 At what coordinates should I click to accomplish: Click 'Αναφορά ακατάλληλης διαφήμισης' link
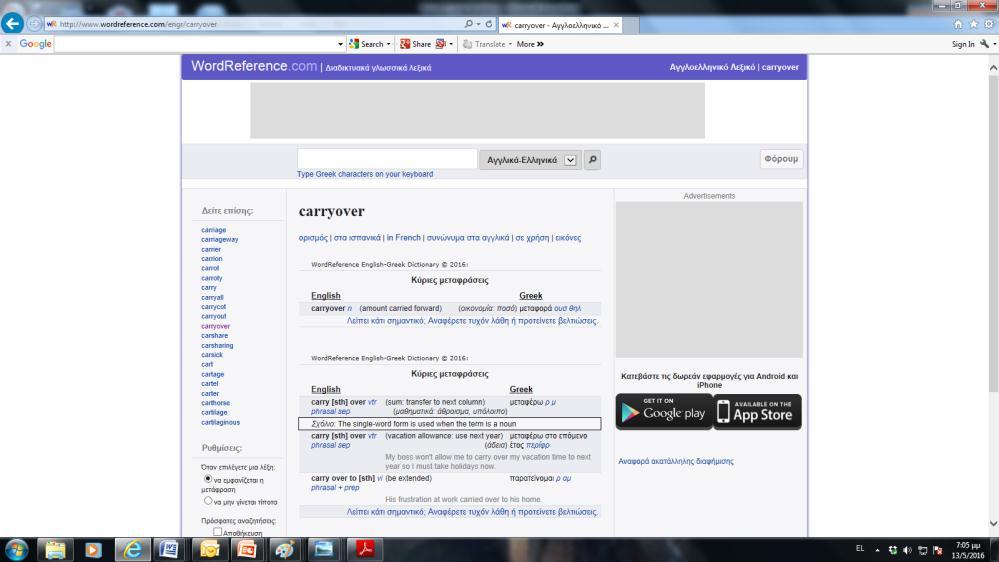tap(675, 461)
